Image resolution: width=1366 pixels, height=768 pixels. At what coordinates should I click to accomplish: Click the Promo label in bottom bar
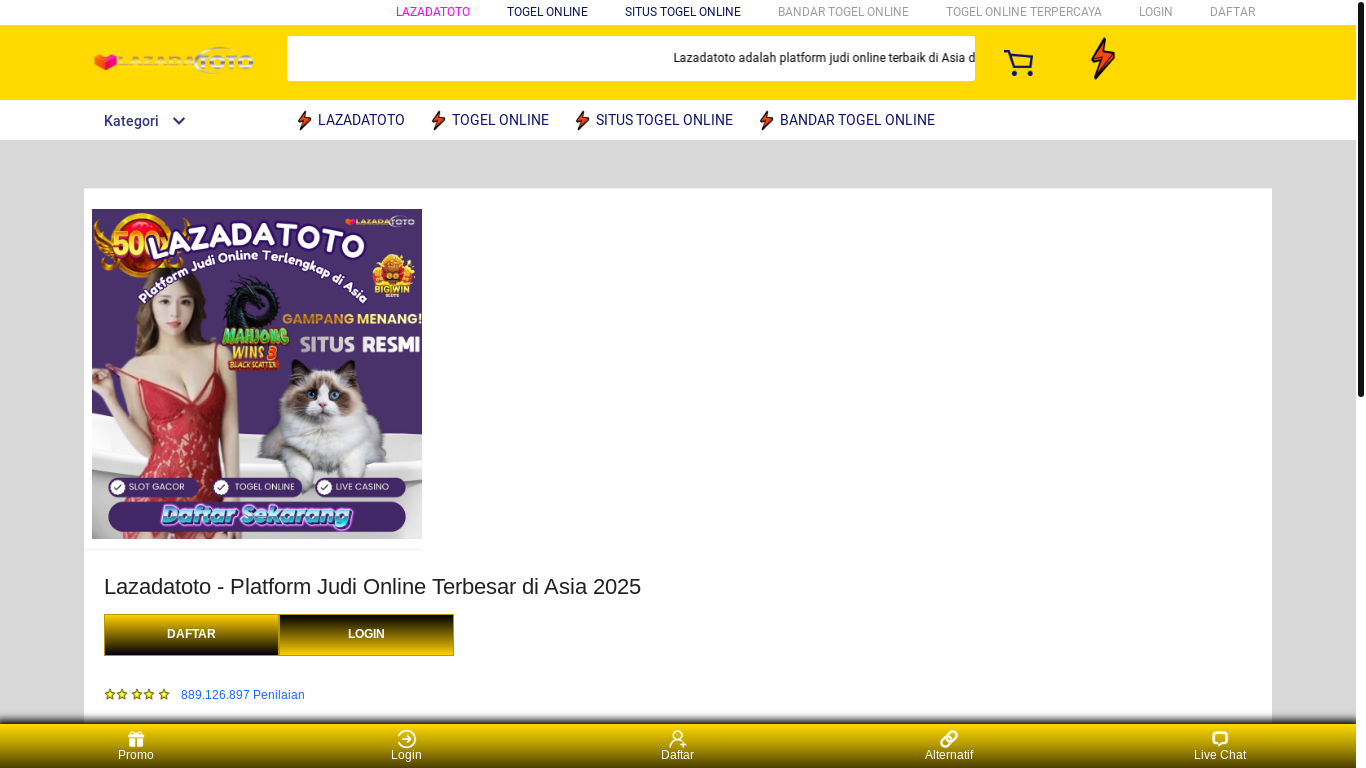point(136,755)
